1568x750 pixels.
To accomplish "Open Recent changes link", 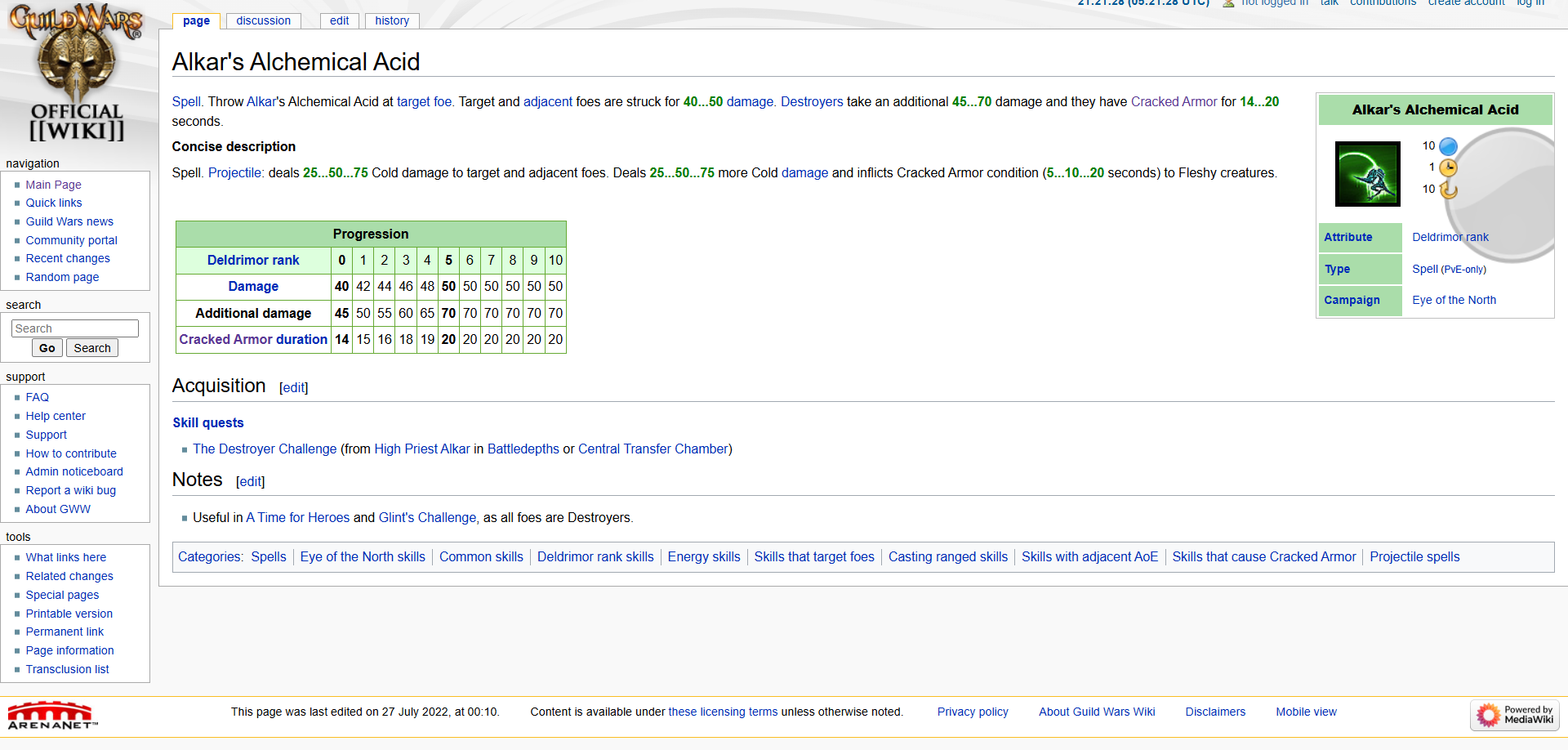I will click(68, 258).
